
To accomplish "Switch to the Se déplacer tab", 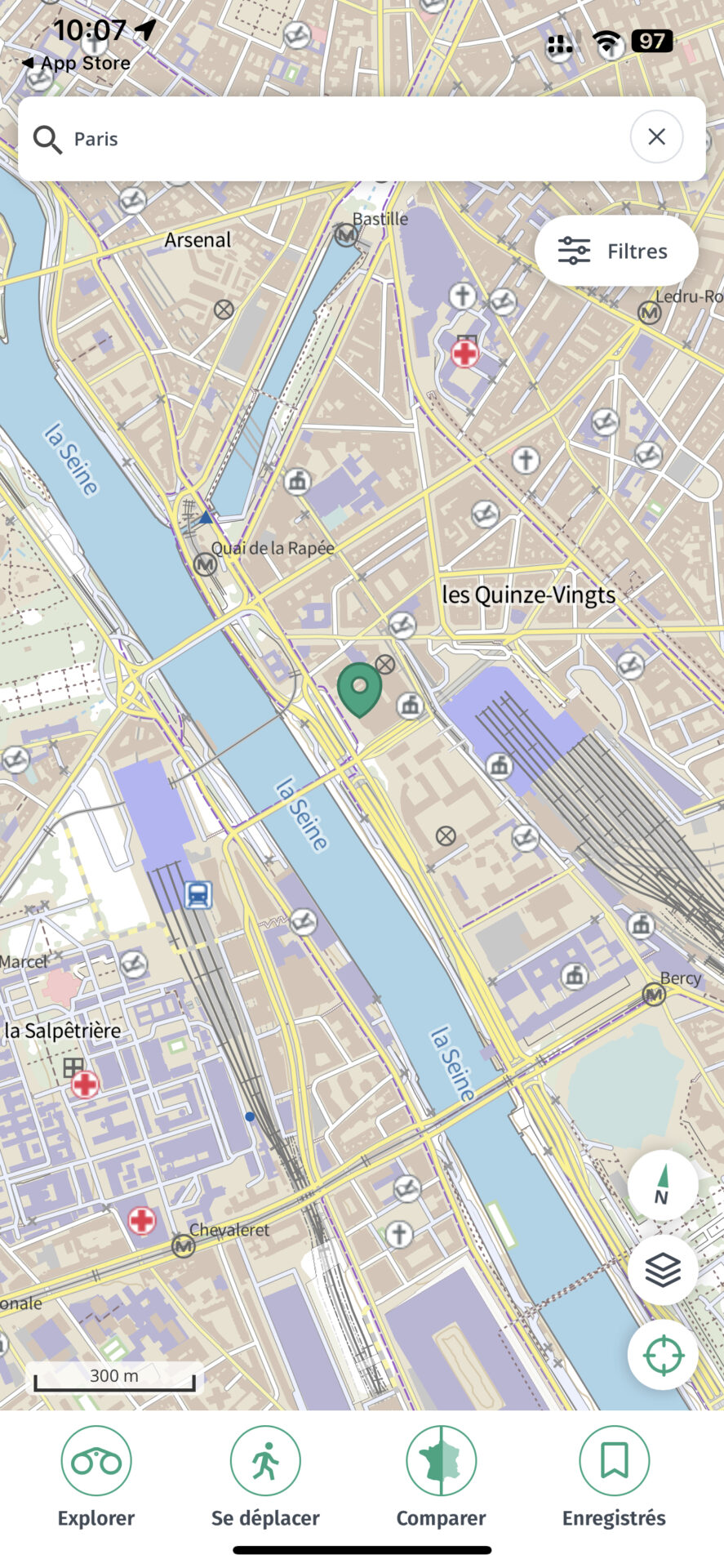I will point(265,1478).
